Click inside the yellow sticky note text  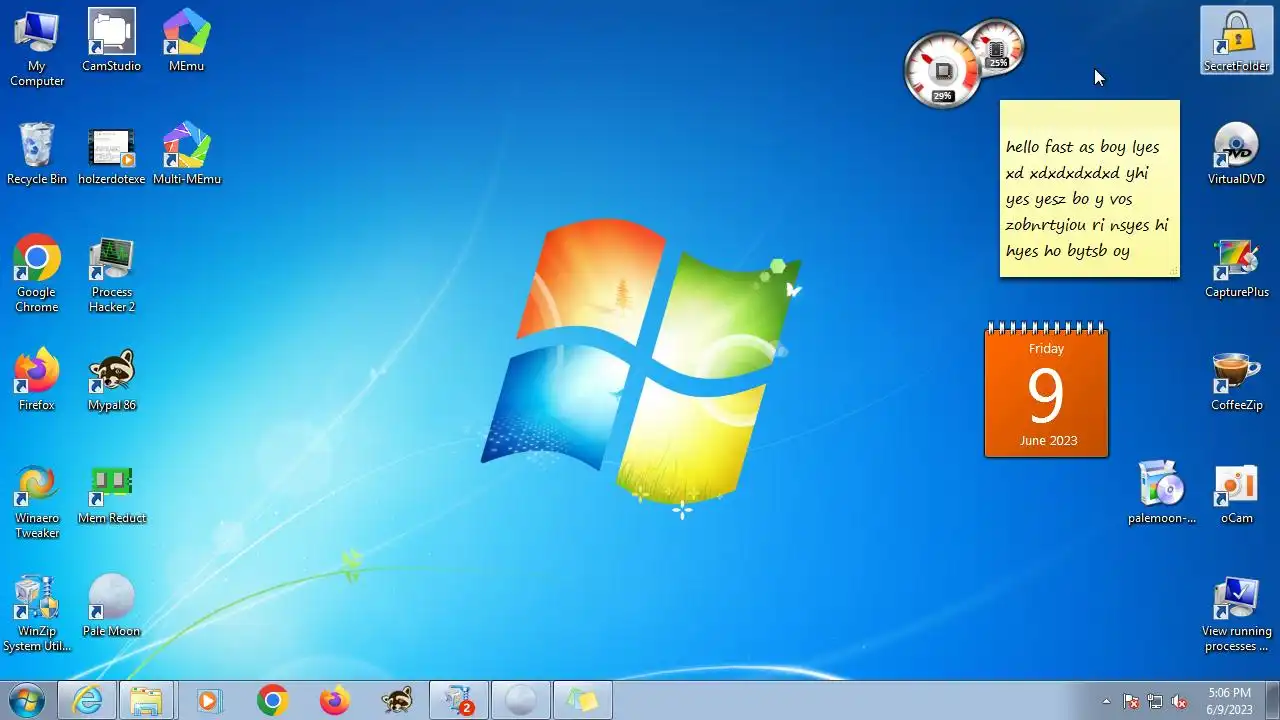pyautogui.click(x=1088, y=198)
